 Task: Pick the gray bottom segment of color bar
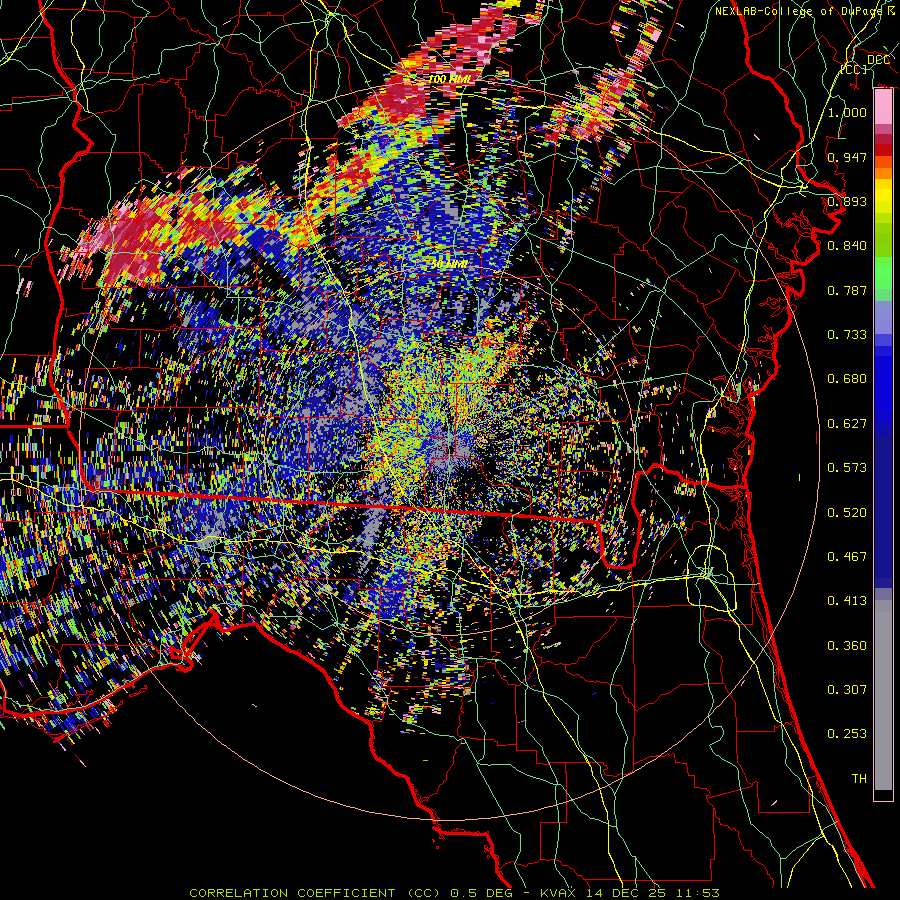[883, 695]
